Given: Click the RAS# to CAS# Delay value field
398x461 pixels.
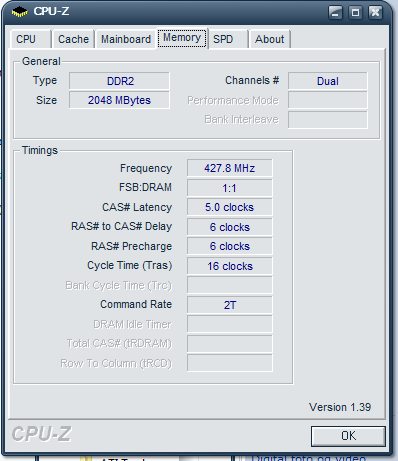Looking at the screenshot, I should click(230, 227).
